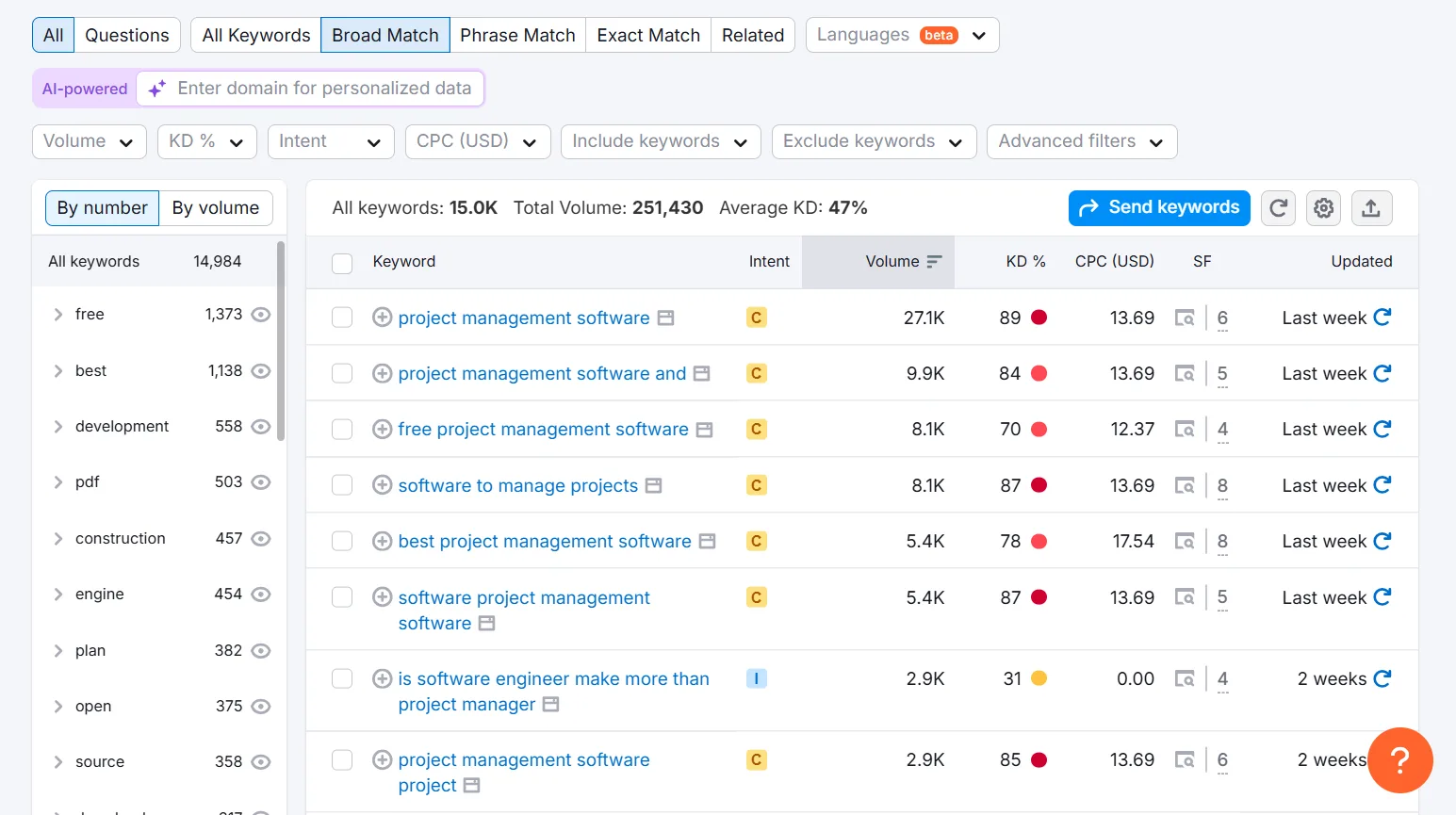Image resolution: width=1456 pixels, height=815 pixels.
Task: Refresh metrics for 'software to manage projects' row
Action: click(x=1382, y=485)
